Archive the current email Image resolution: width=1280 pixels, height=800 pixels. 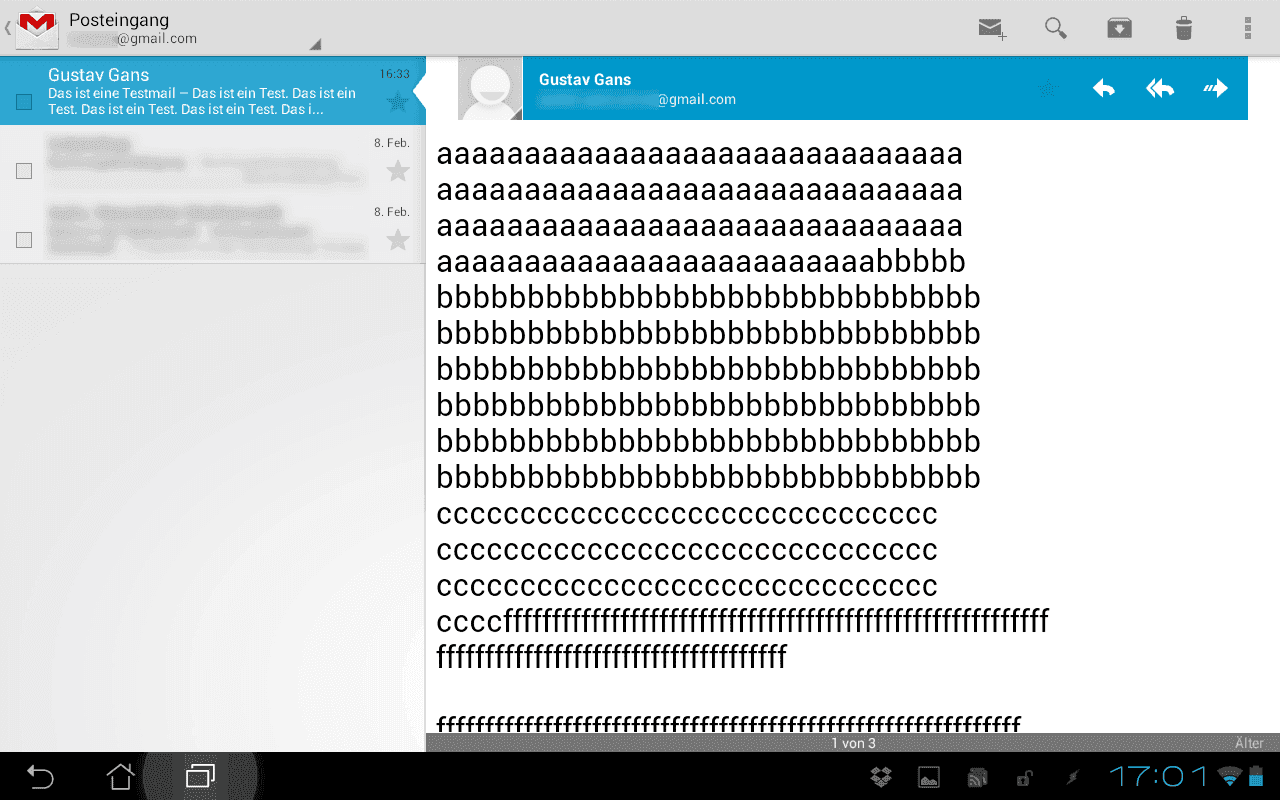coord(1119,28)
